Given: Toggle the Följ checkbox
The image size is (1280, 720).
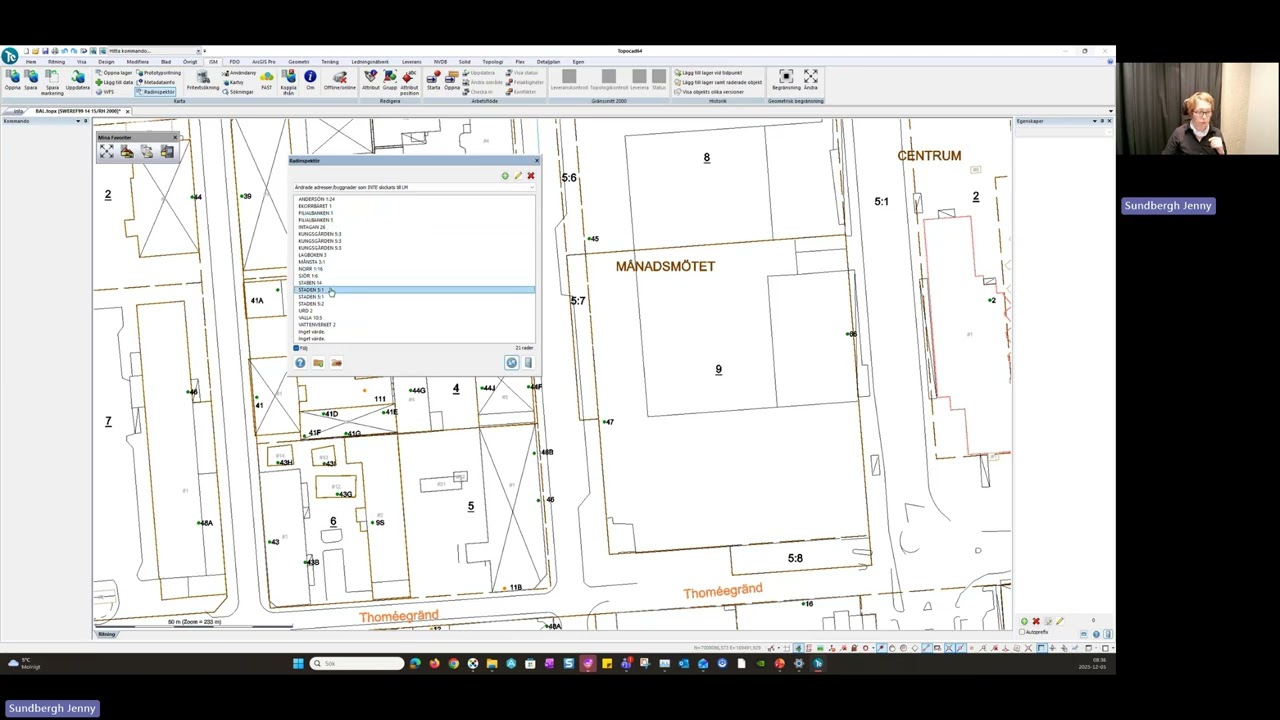Looking at the screenshot, I should pos(296,348).
